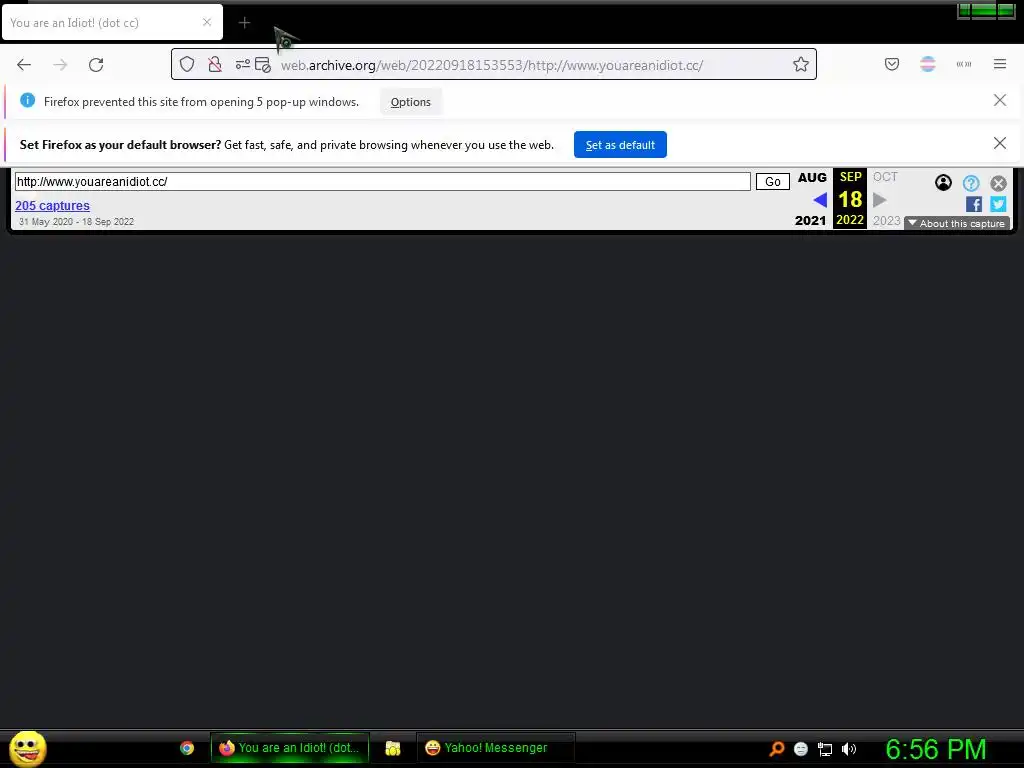Save page to Pocket

pos(891,64)
